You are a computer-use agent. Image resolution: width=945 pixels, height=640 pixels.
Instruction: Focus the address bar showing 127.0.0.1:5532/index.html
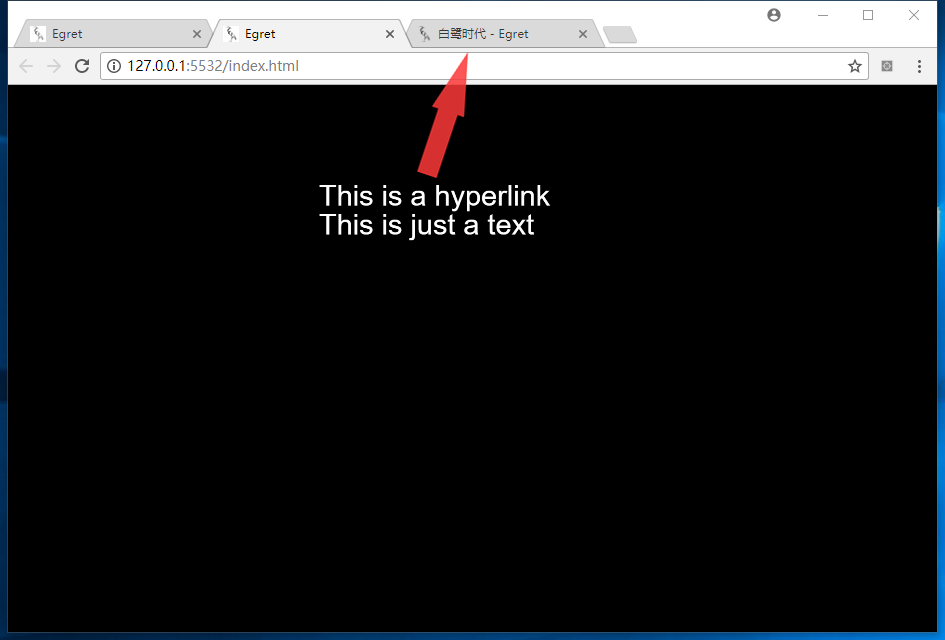480,66
